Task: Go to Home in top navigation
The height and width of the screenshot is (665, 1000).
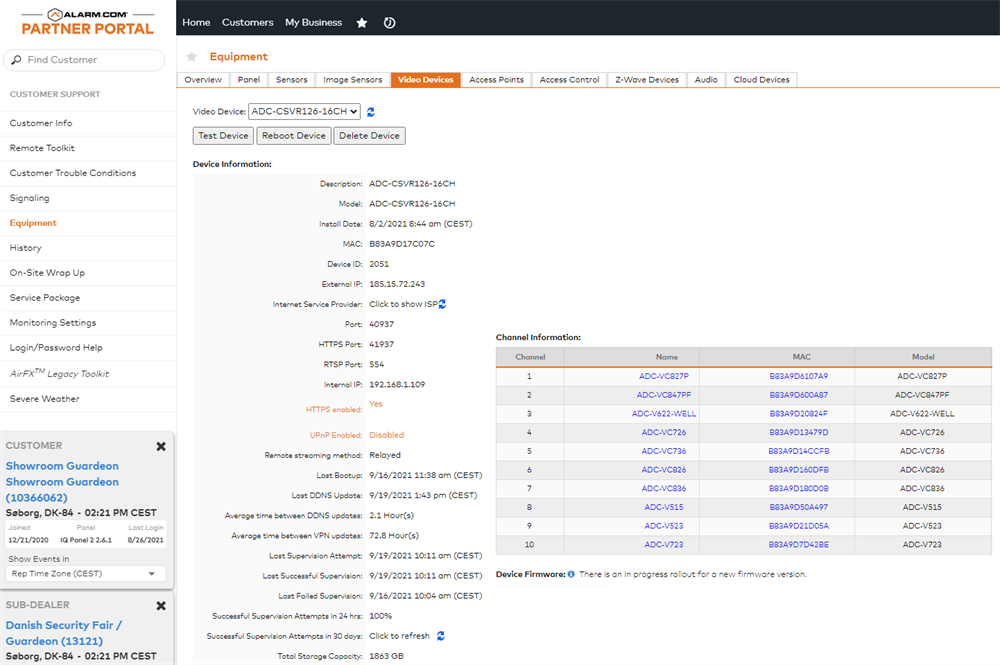Action: (x=196, y=22)
